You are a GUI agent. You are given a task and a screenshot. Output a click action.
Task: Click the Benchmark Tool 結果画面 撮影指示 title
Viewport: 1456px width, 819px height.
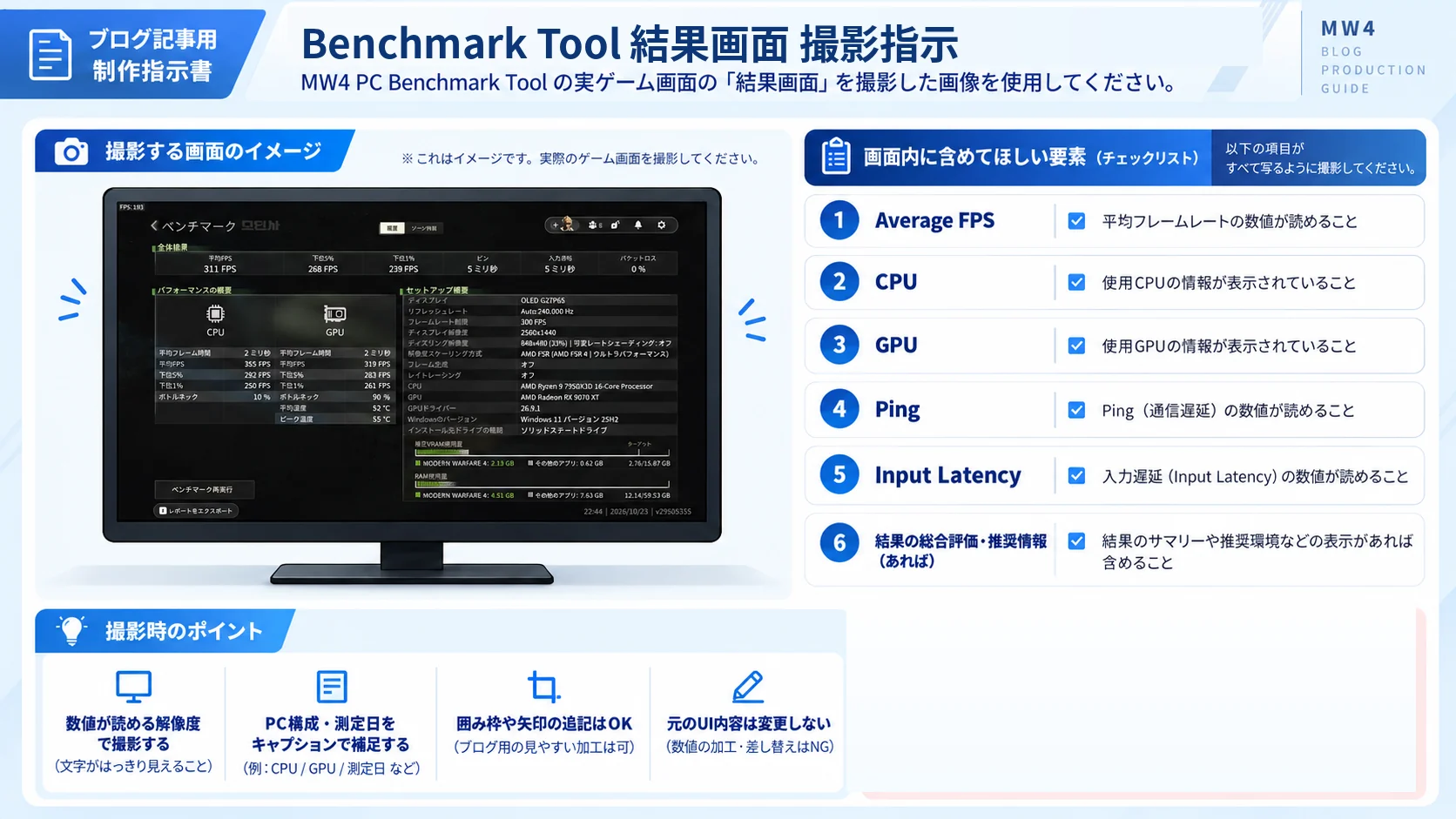click(x=630, y=44)
